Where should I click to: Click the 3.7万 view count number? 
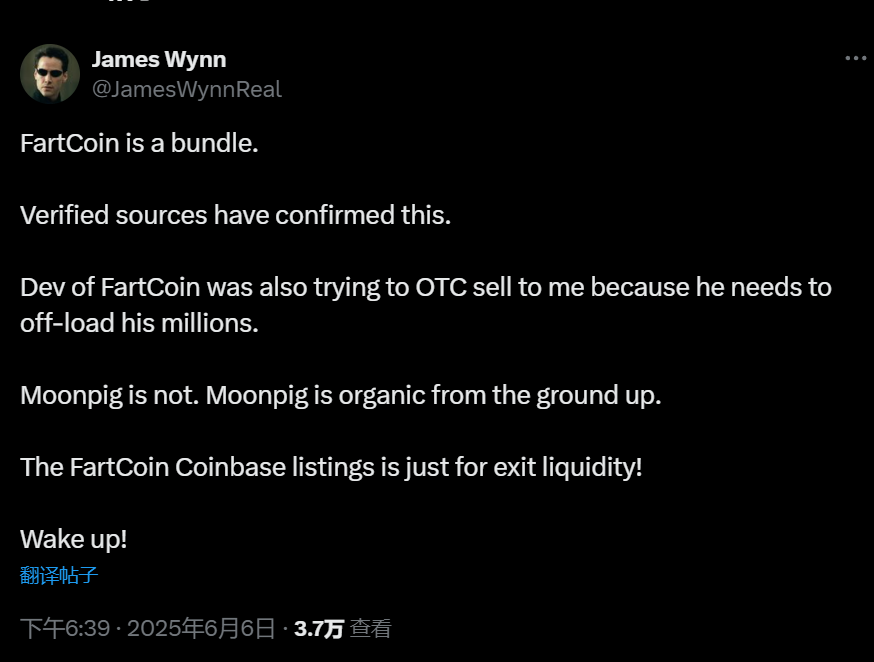318,629
